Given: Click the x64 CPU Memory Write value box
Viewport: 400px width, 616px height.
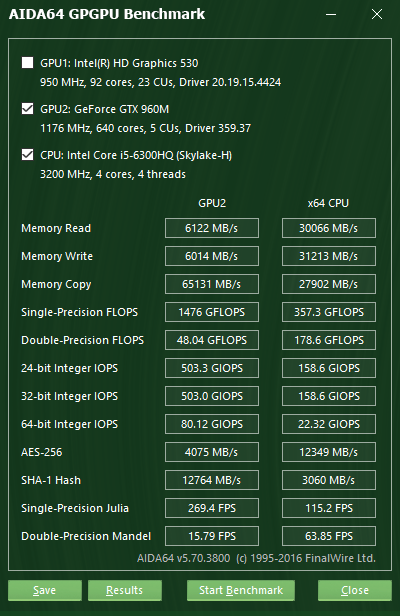Looking at the screenshot, I should click(329, 256).
